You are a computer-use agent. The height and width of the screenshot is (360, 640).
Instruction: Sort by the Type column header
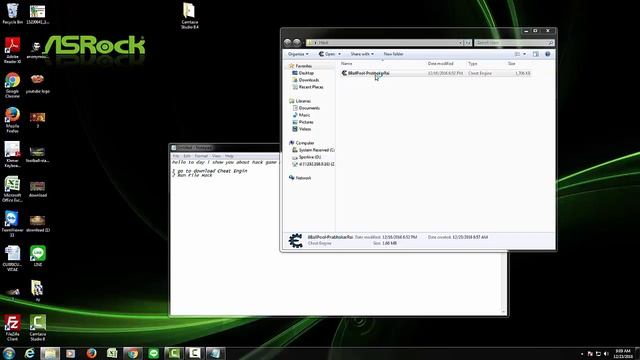[473, 64]
